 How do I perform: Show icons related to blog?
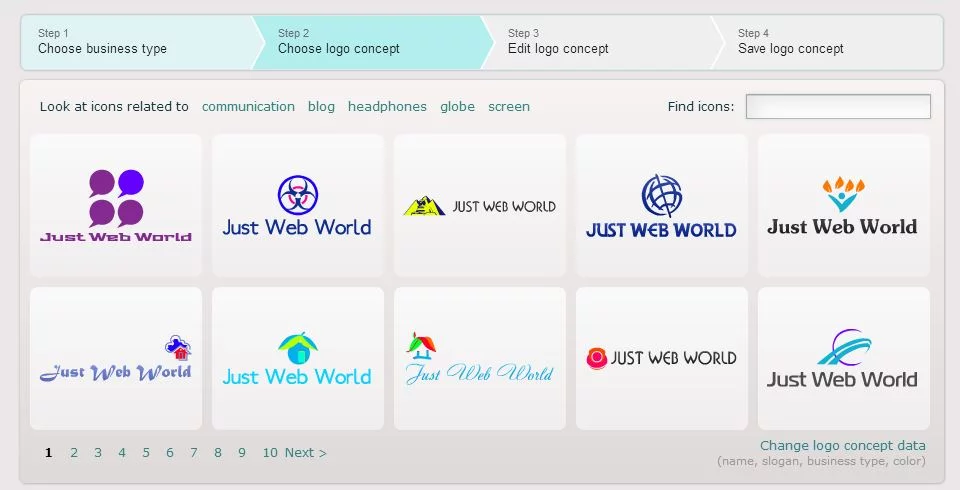321,107
